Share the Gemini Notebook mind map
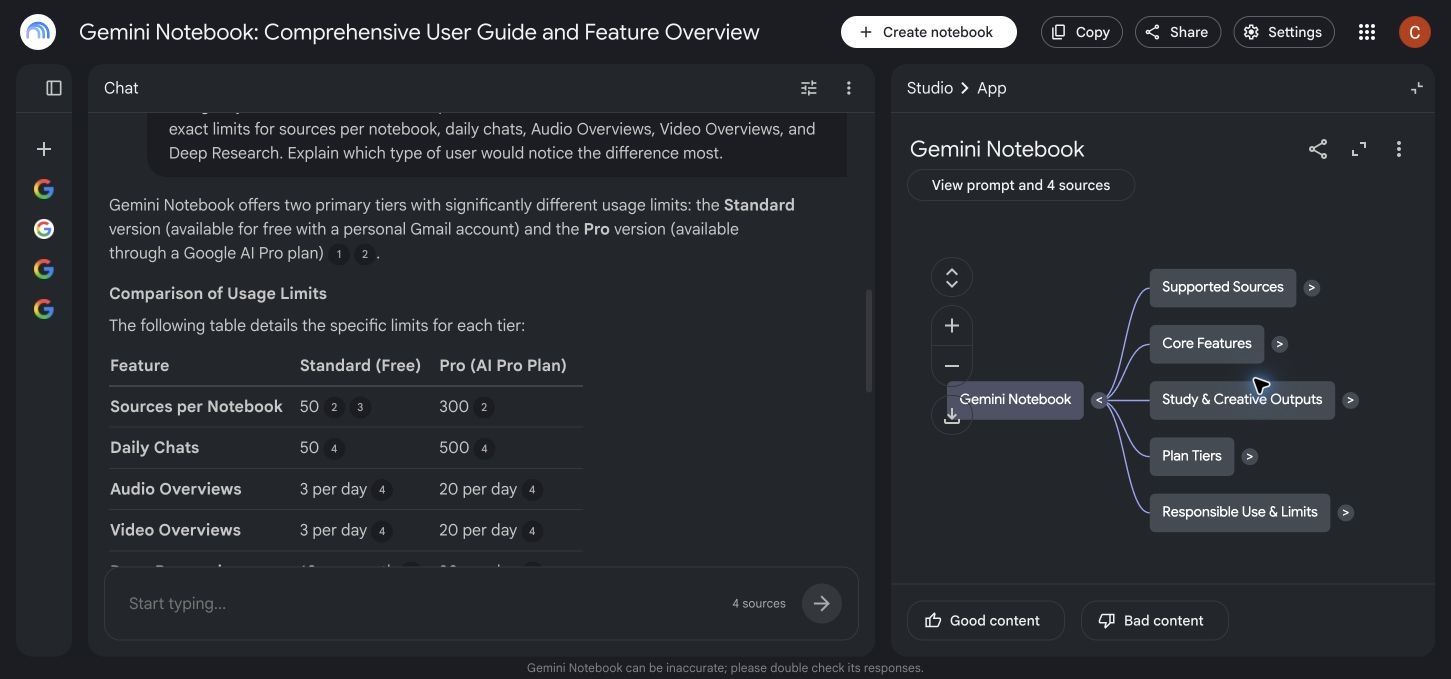The width and height of the screenshot is (1451, 679). click(x=1318, y=149)
